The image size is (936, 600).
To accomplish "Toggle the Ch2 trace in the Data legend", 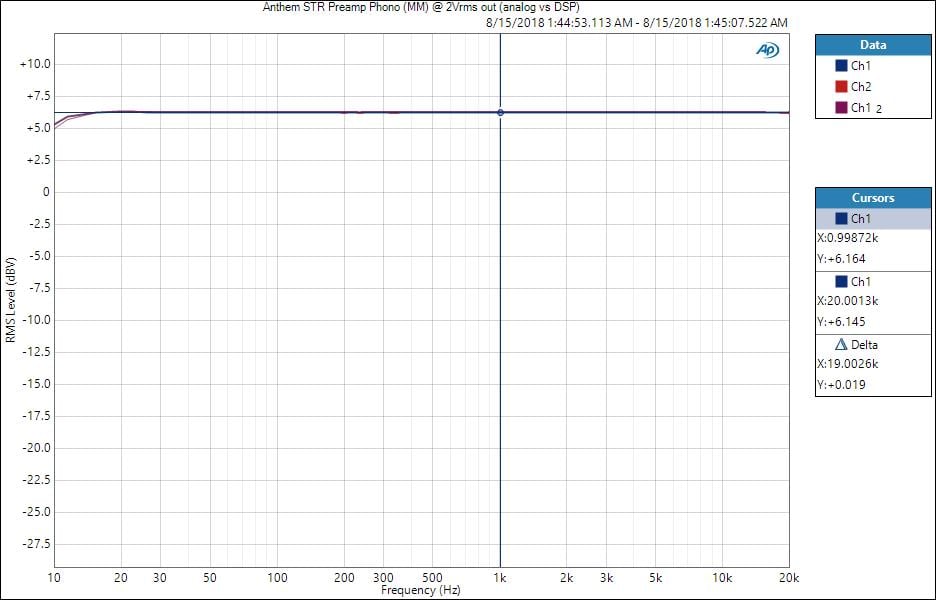I will coord(861,87).
